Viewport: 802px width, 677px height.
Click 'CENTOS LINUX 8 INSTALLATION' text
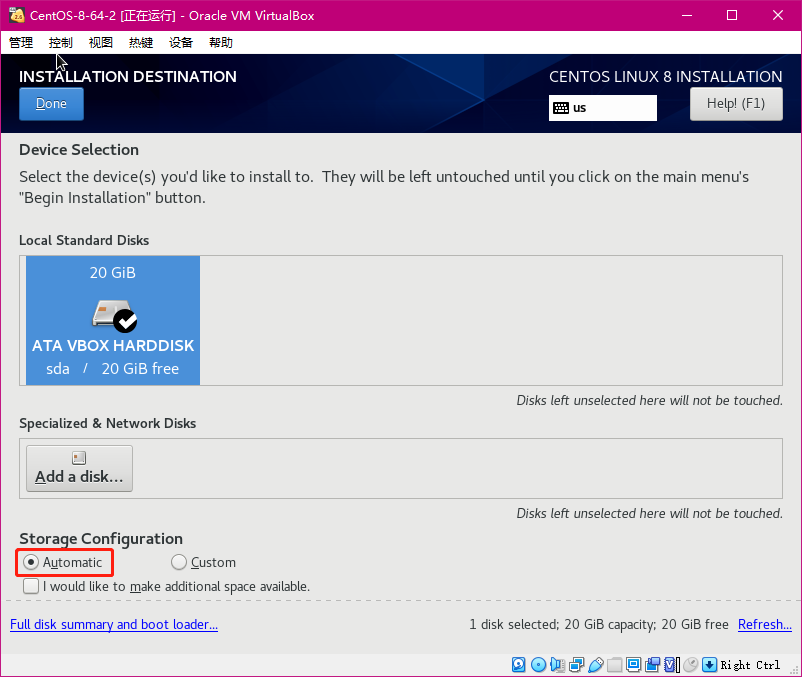coord(665,77)
